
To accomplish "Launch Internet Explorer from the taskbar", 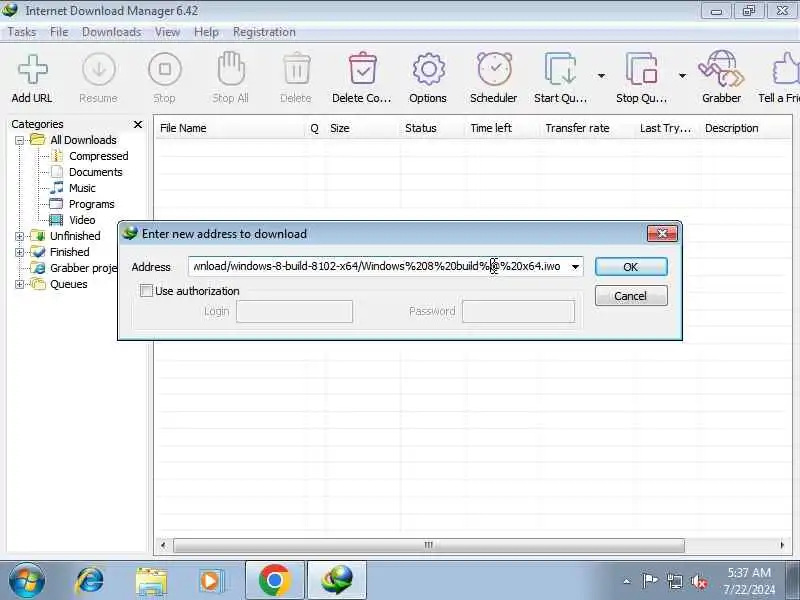I will [89, 581].
